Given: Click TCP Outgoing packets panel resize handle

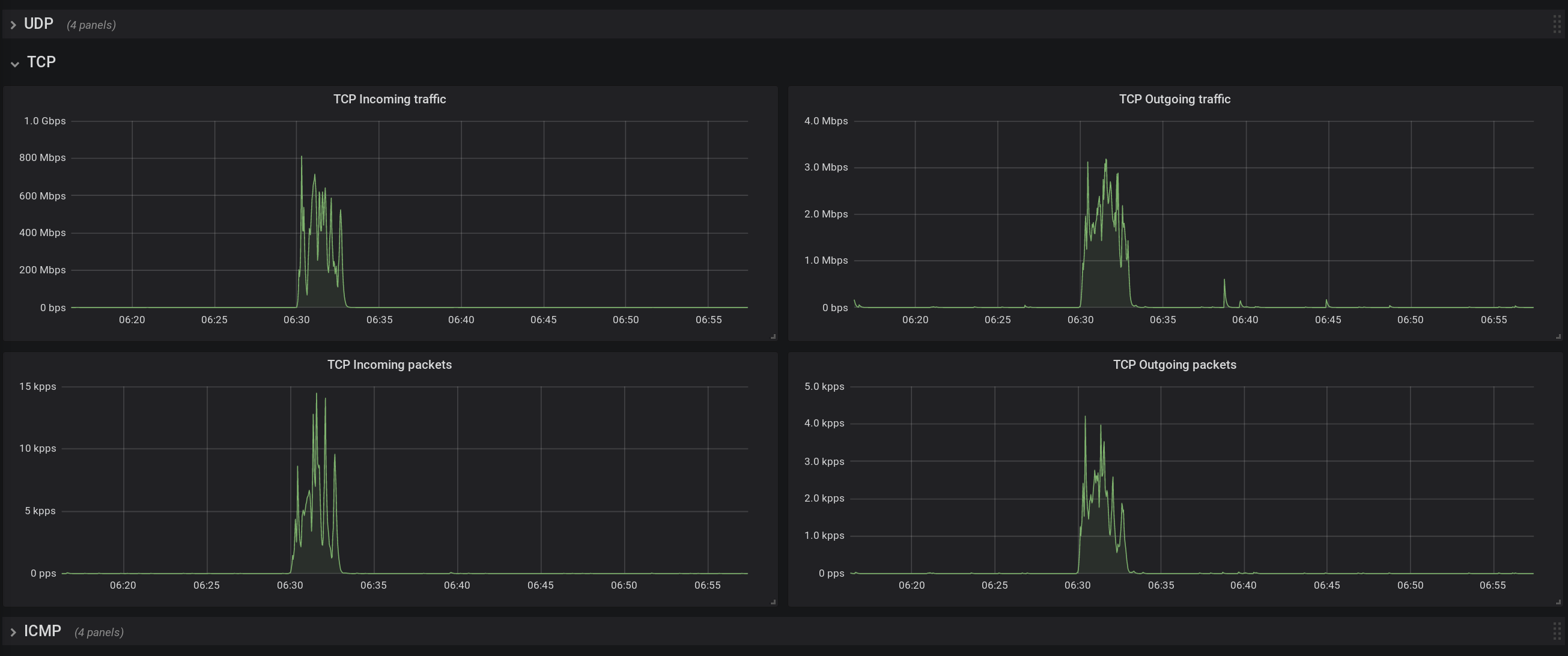Looking at the screenshot, I should [x=1558, y=602].
